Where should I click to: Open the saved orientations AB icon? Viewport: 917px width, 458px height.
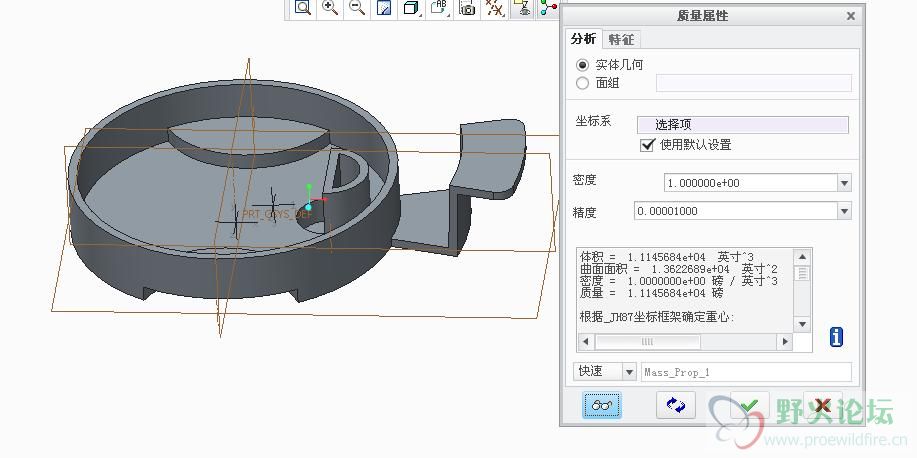pyautogui.click(x=439, y=8)
